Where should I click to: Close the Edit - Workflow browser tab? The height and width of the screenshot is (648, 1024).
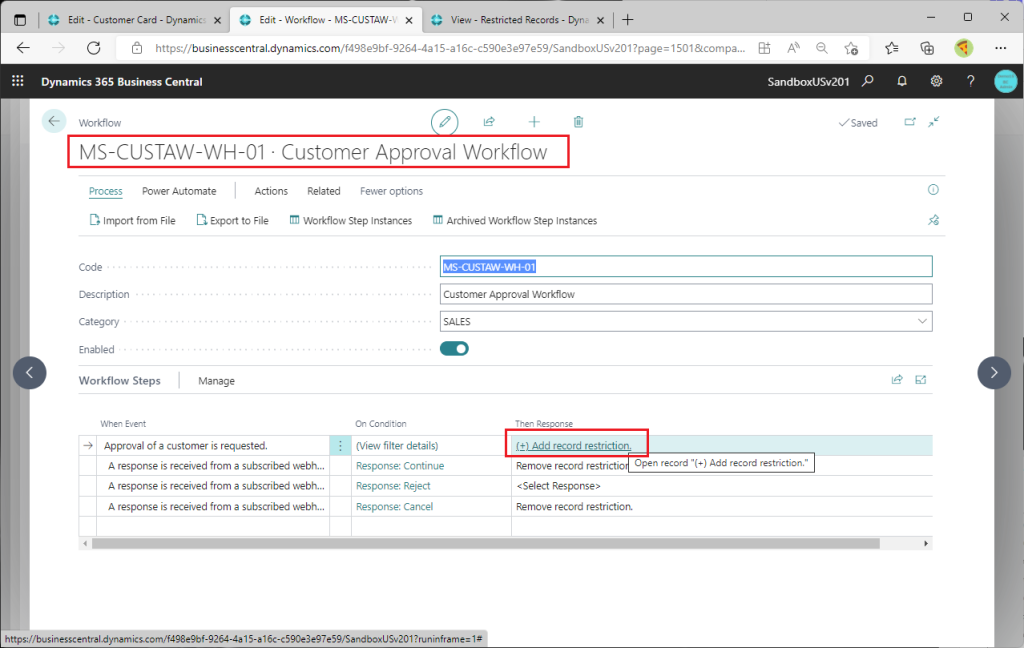(409, 20)
